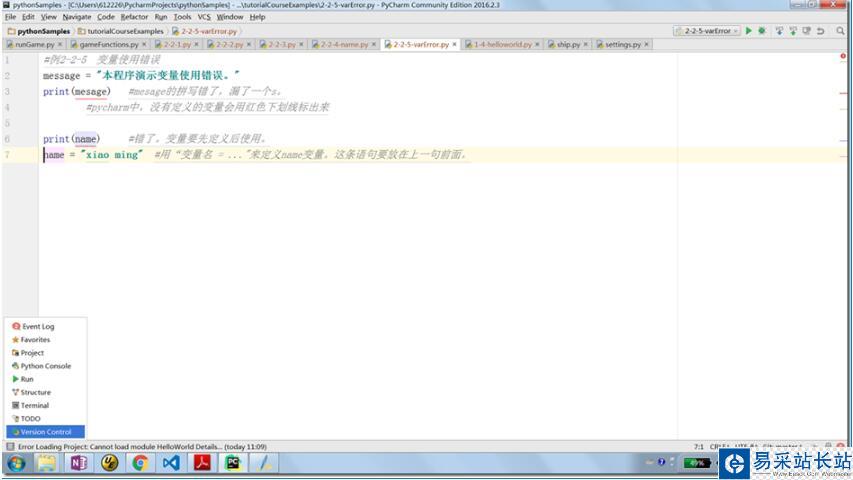Open Search Everywhere magnifier icon
The image size is (853, 480).
pyautogui.click(x=840, y=31)
